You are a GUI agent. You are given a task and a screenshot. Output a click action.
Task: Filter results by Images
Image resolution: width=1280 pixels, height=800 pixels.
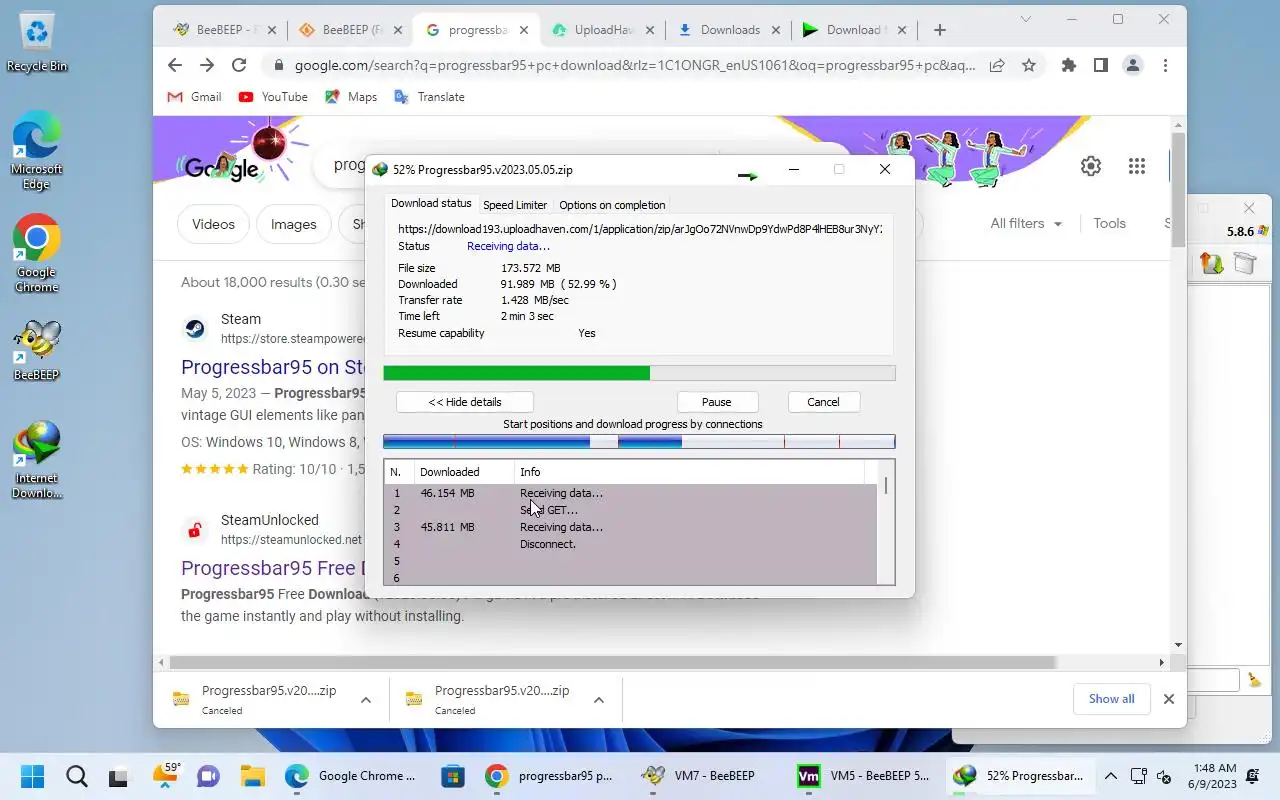293,224
